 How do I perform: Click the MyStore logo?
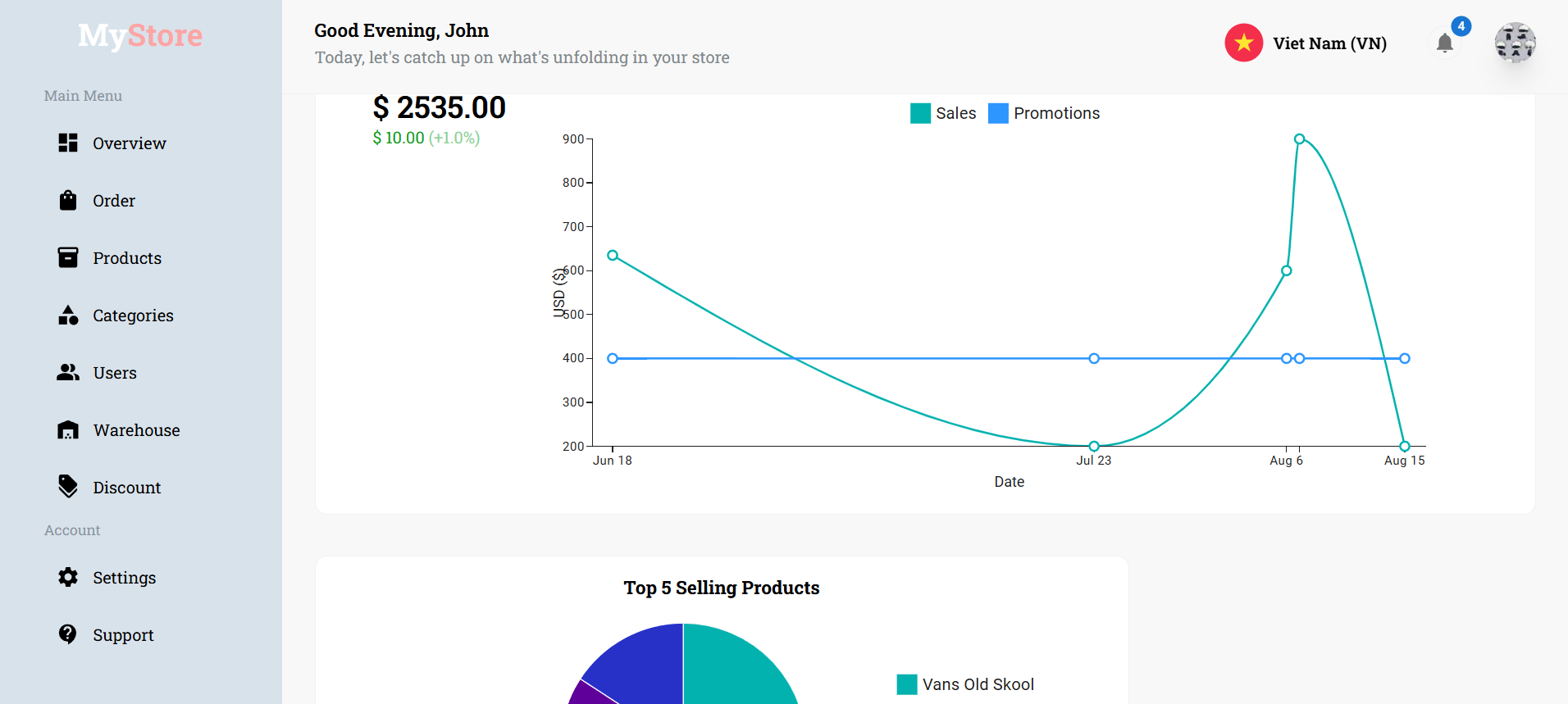click(140, 35)
